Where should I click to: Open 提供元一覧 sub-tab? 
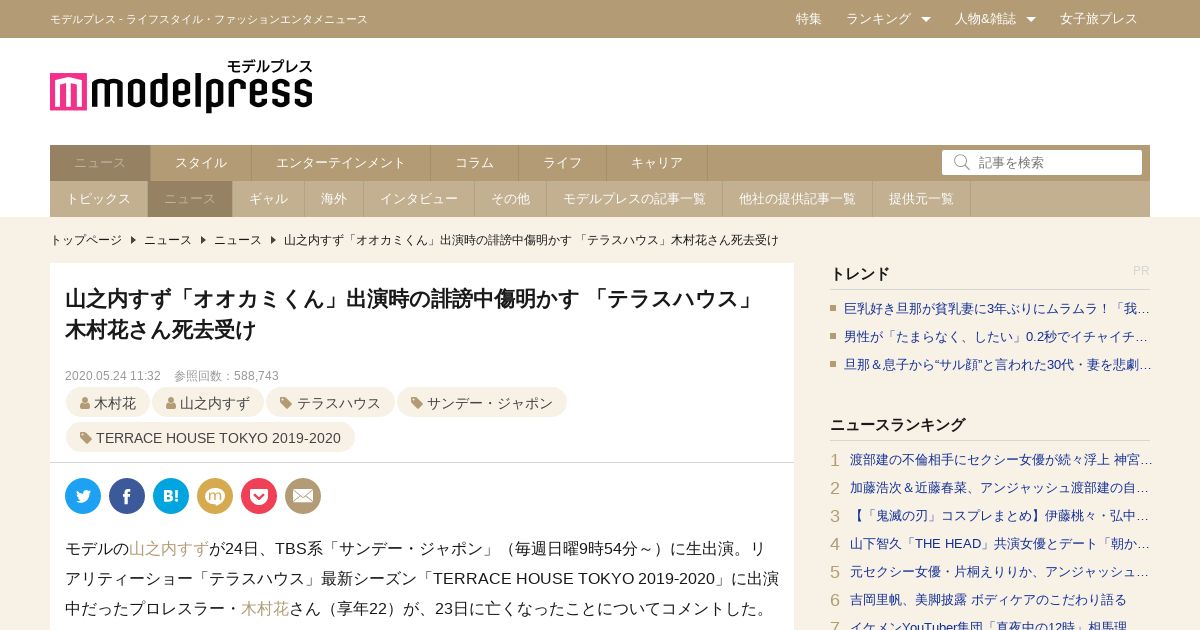click(922, 199)
